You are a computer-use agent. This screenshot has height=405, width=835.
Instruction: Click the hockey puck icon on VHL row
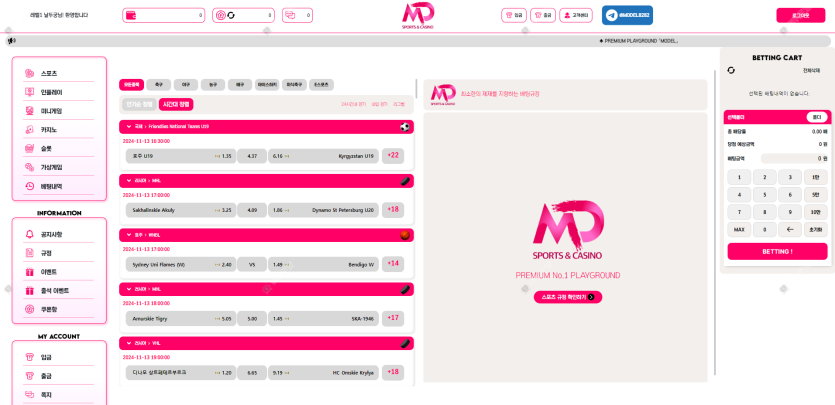(x=405, y=343)
